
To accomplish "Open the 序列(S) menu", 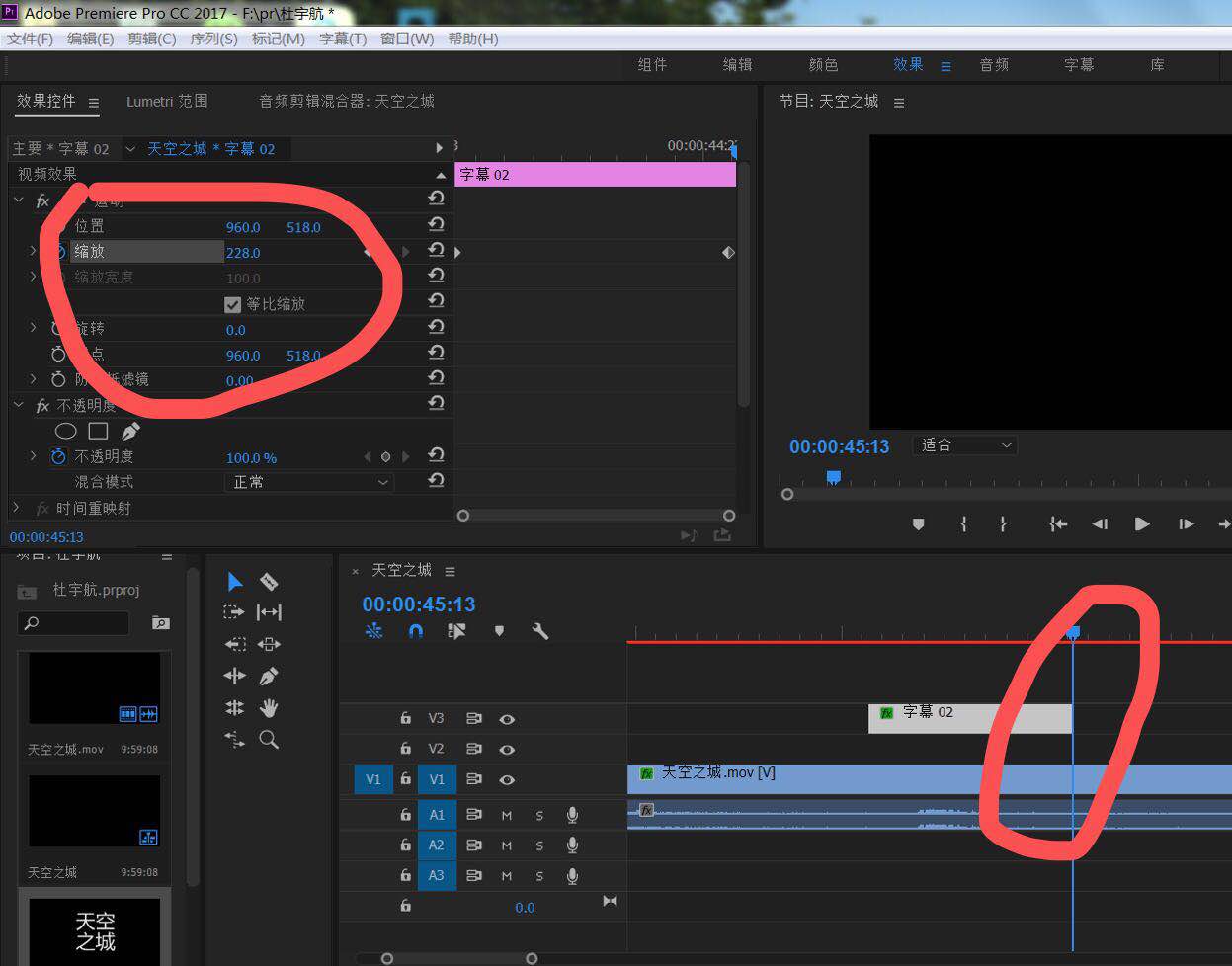I will (213, 39).
